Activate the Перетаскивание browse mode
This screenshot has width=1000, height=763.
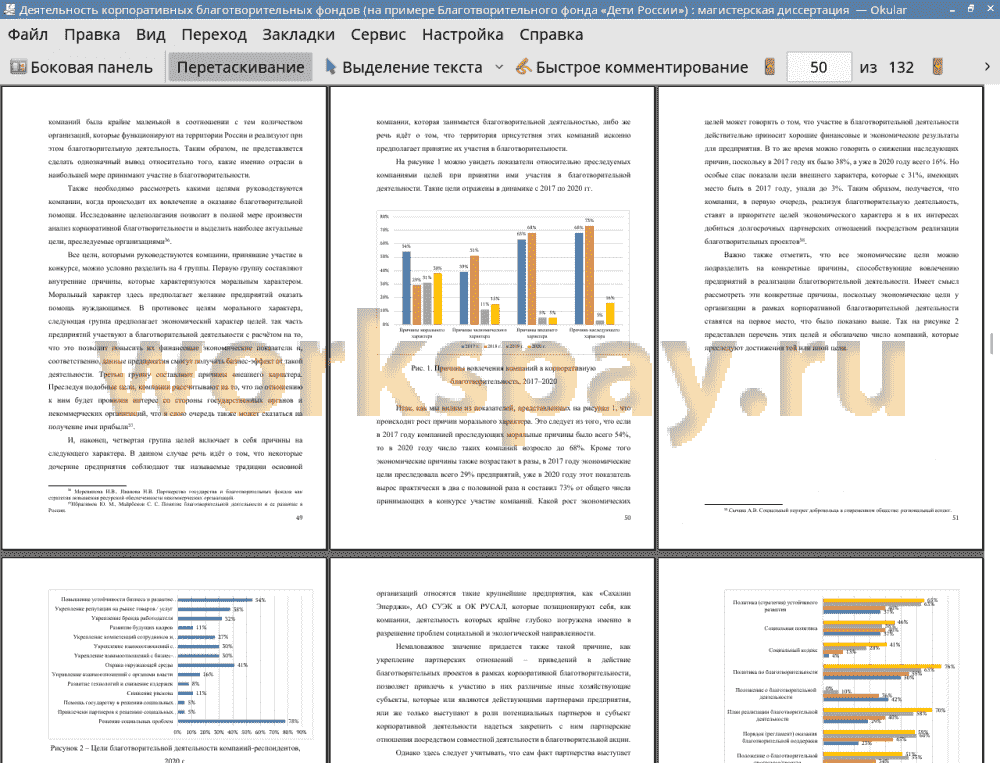[x=240, y=67]
